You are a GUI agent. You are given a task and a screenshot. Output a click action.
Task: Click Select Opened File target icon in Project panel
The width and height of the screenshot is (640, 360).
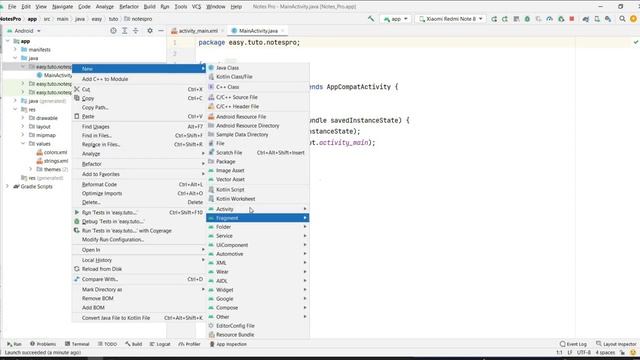click(x=113, y=31)
